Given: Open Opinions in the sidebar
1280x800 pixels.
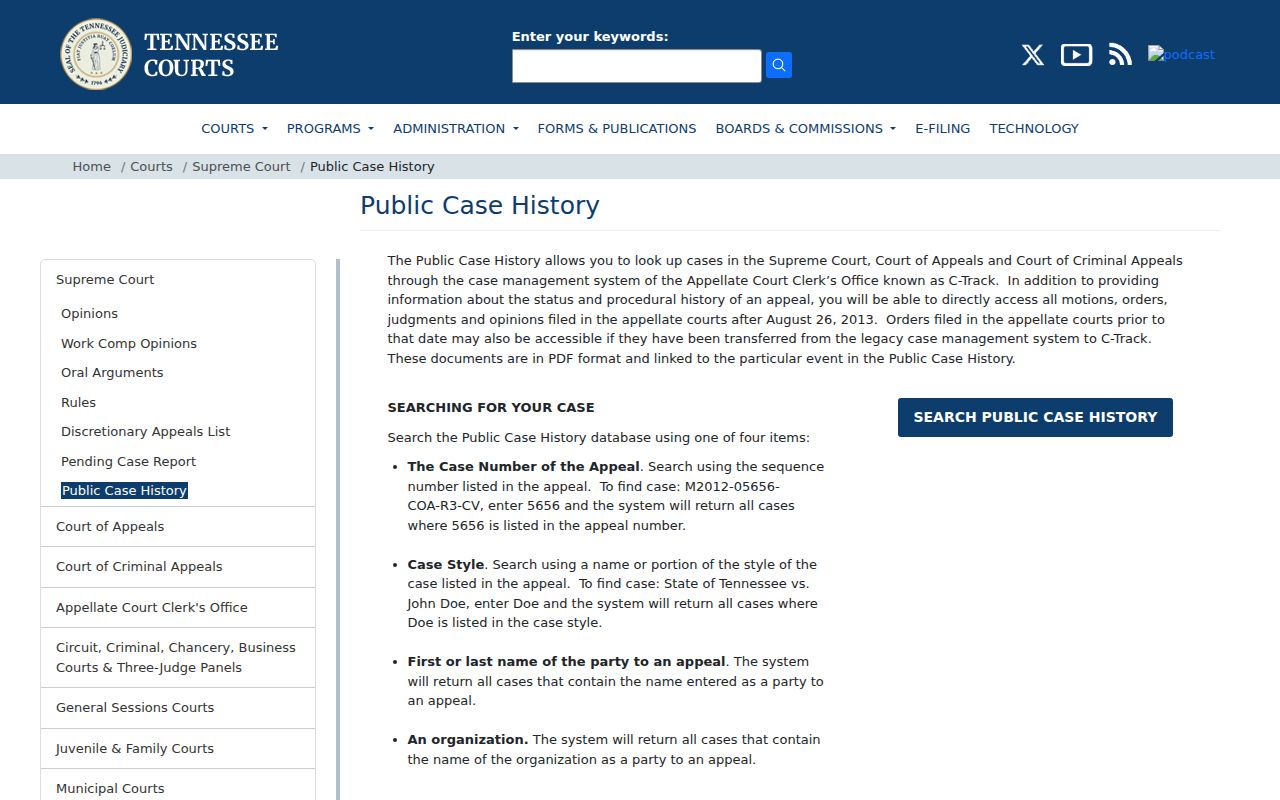Looking at the screenshot, I should (89, 314).
